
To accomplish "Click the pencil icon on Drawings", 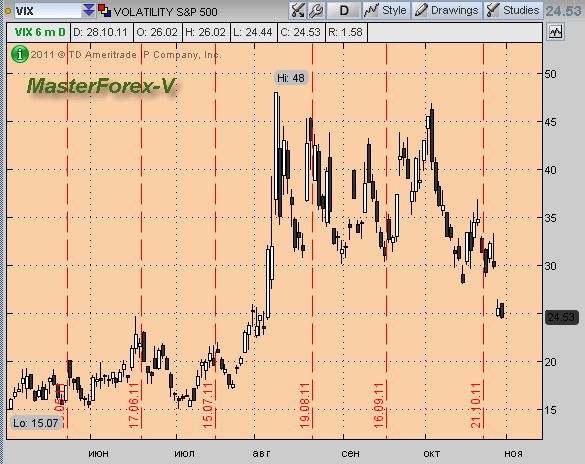I will click(x=421, y=10).
